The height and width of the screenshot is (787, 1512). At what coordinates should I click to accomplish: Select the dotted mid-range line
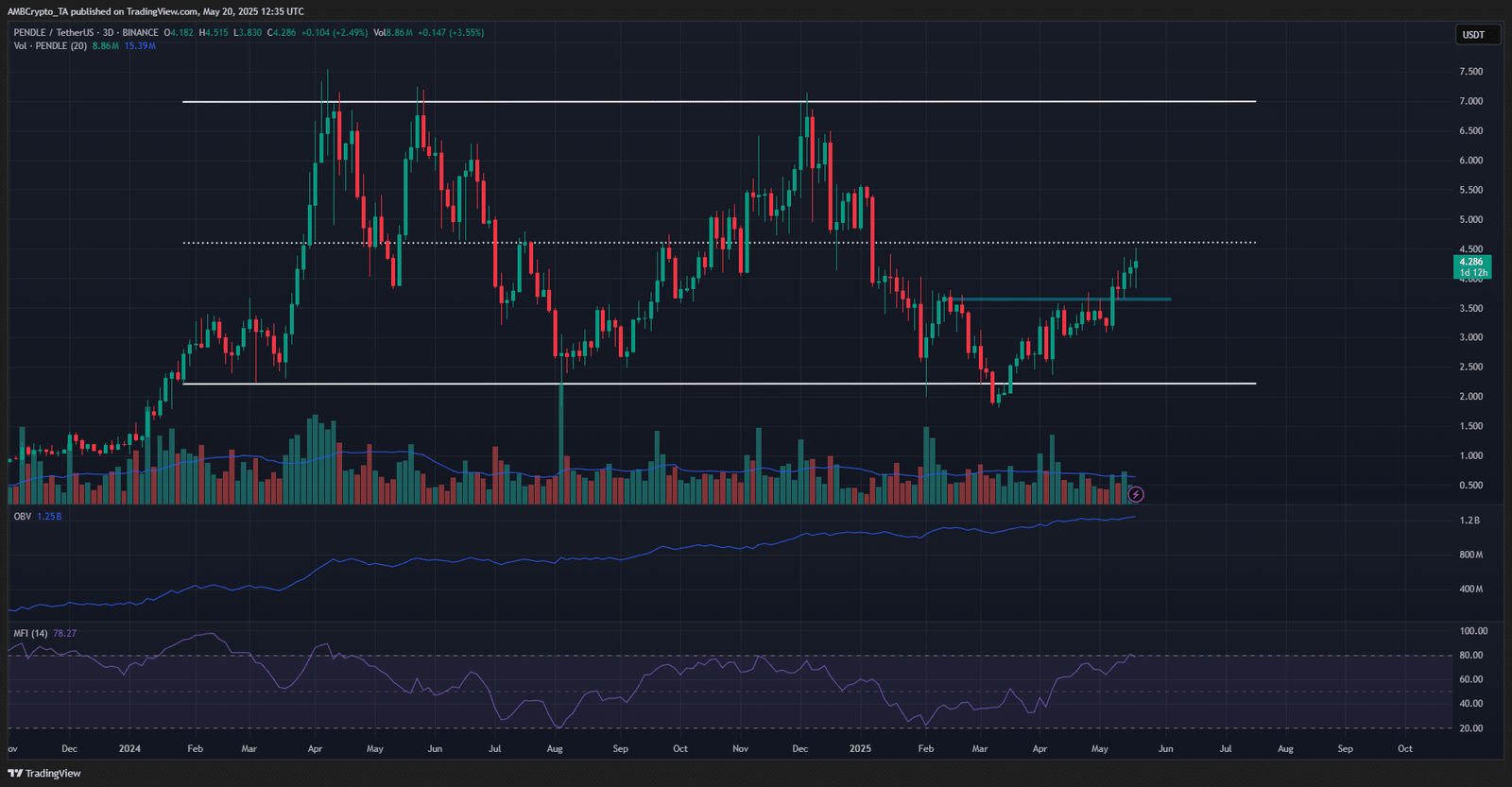click(719, 243)
